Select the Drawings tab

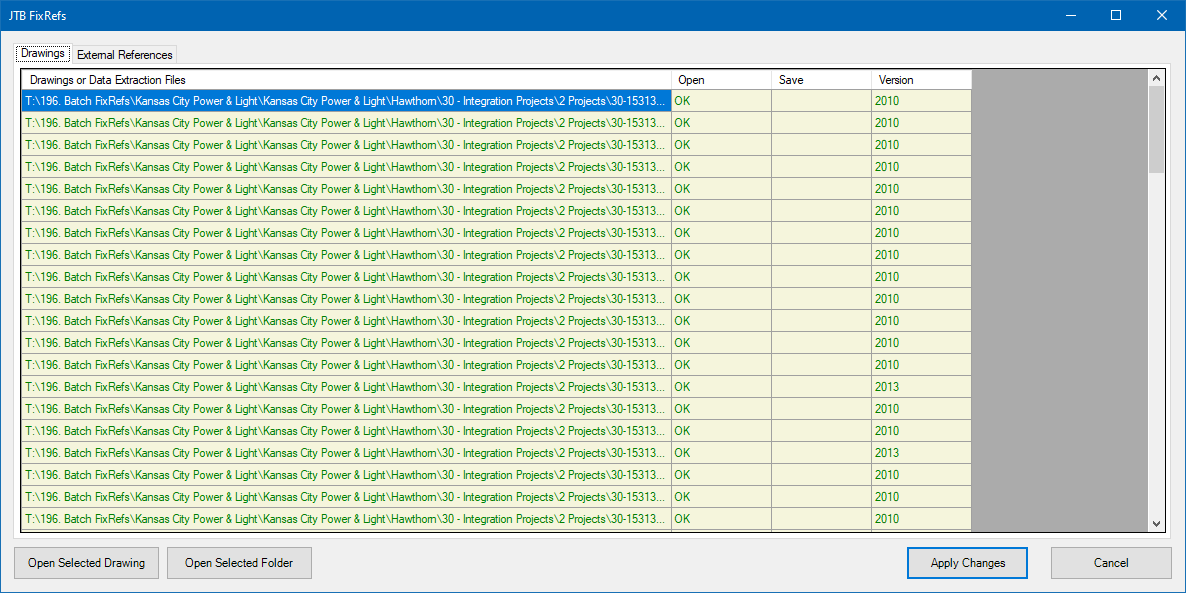[x=42, y=54]
